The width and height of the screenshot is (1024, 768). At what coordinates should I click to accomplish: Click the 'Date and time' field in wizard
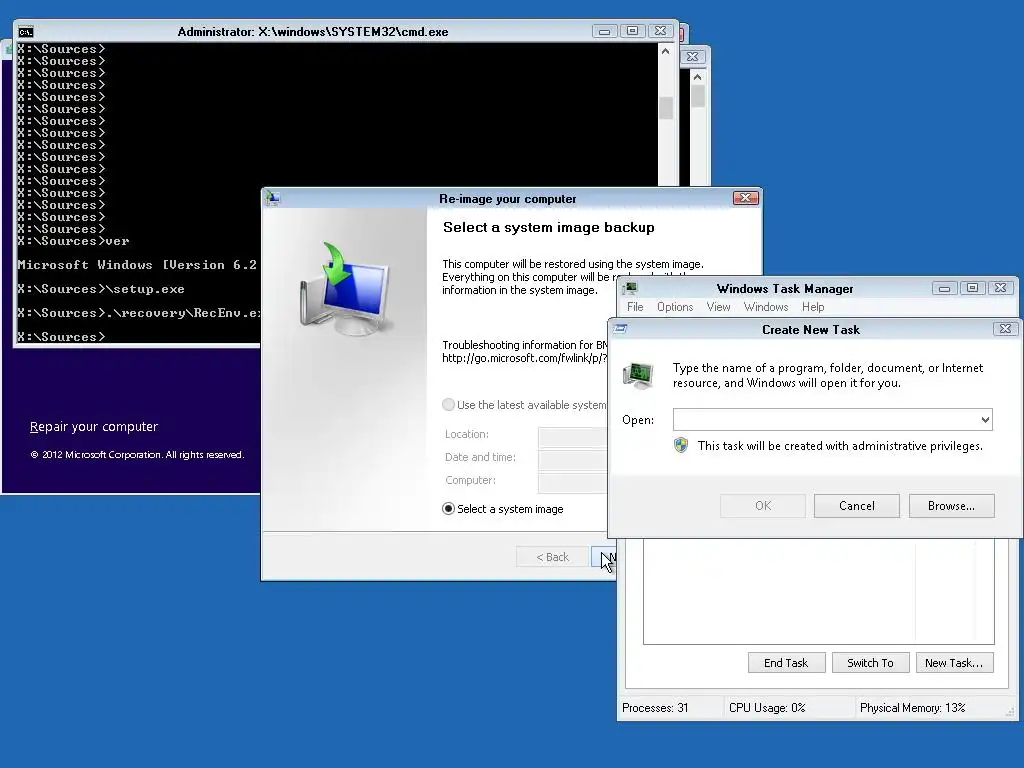click(573, 459)
